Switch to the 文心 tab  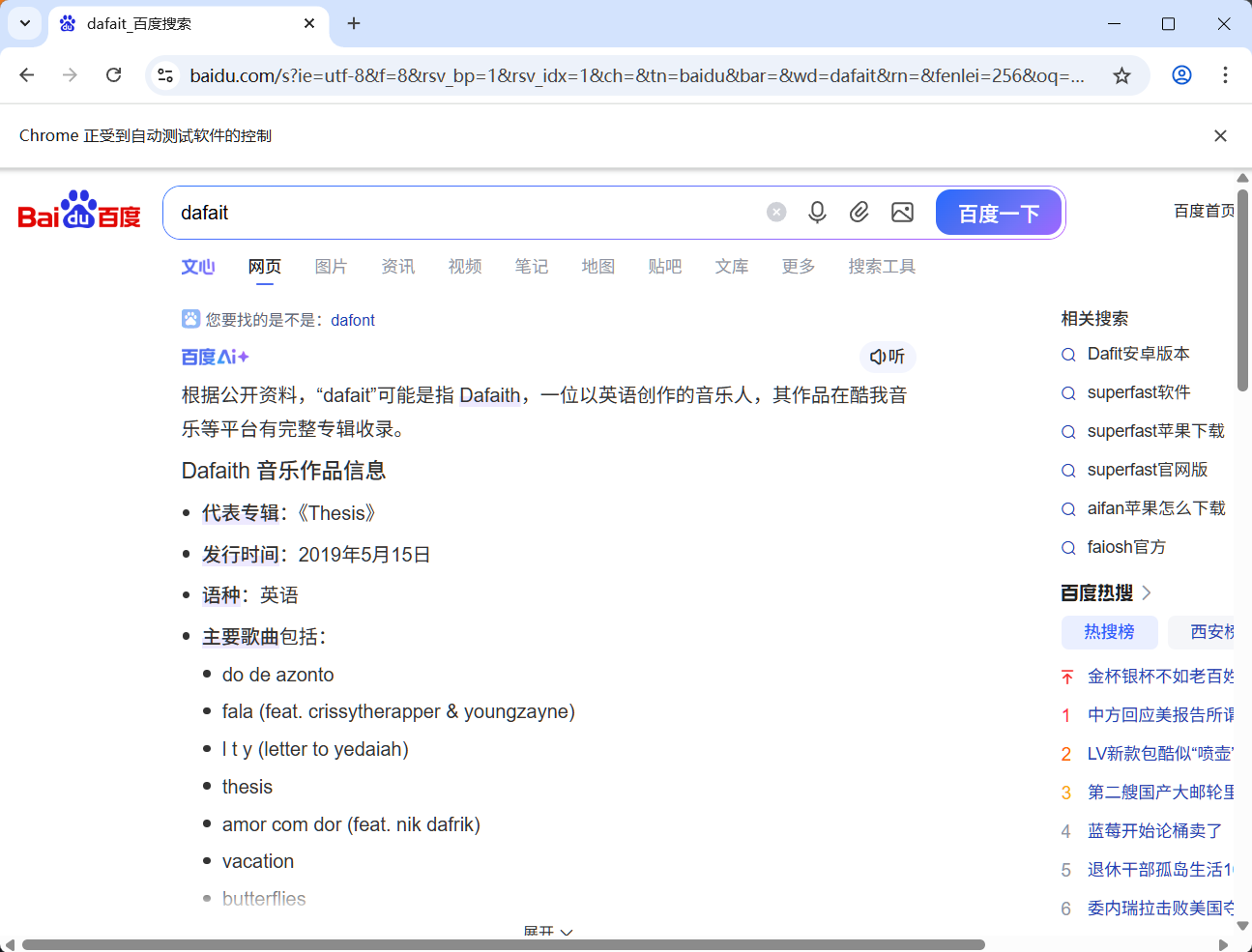(198, 267)
